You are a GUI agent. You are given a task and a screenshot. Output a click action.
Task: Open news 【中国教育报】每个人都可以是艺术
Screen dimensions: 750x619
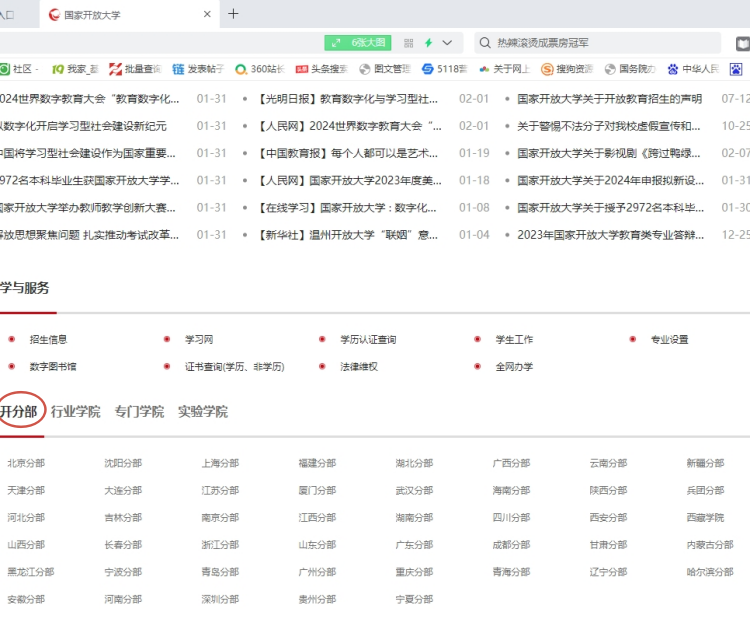point(348,154)
